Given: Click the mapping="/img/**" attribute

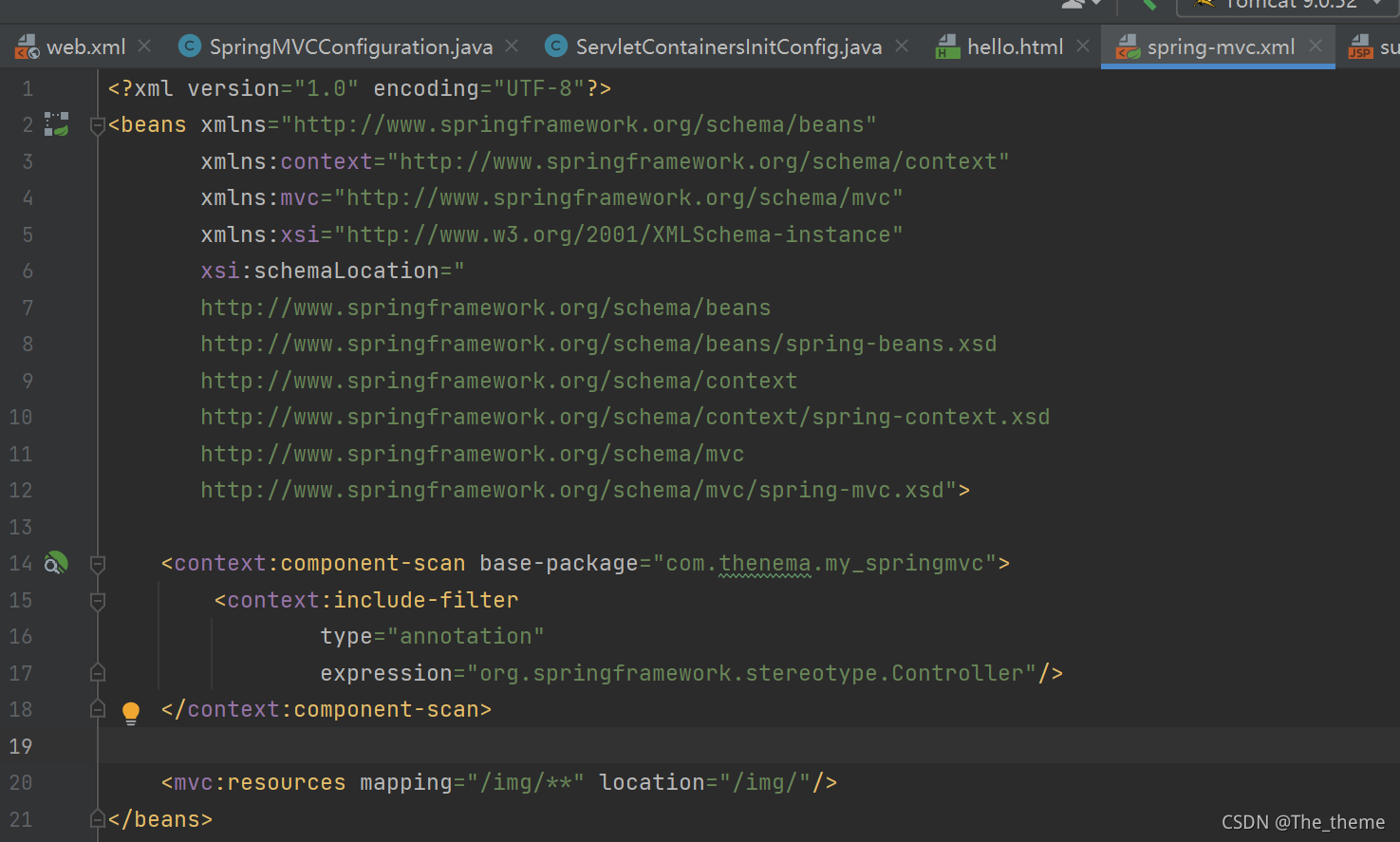Looking at the screenshot, I should click(472, 782).
